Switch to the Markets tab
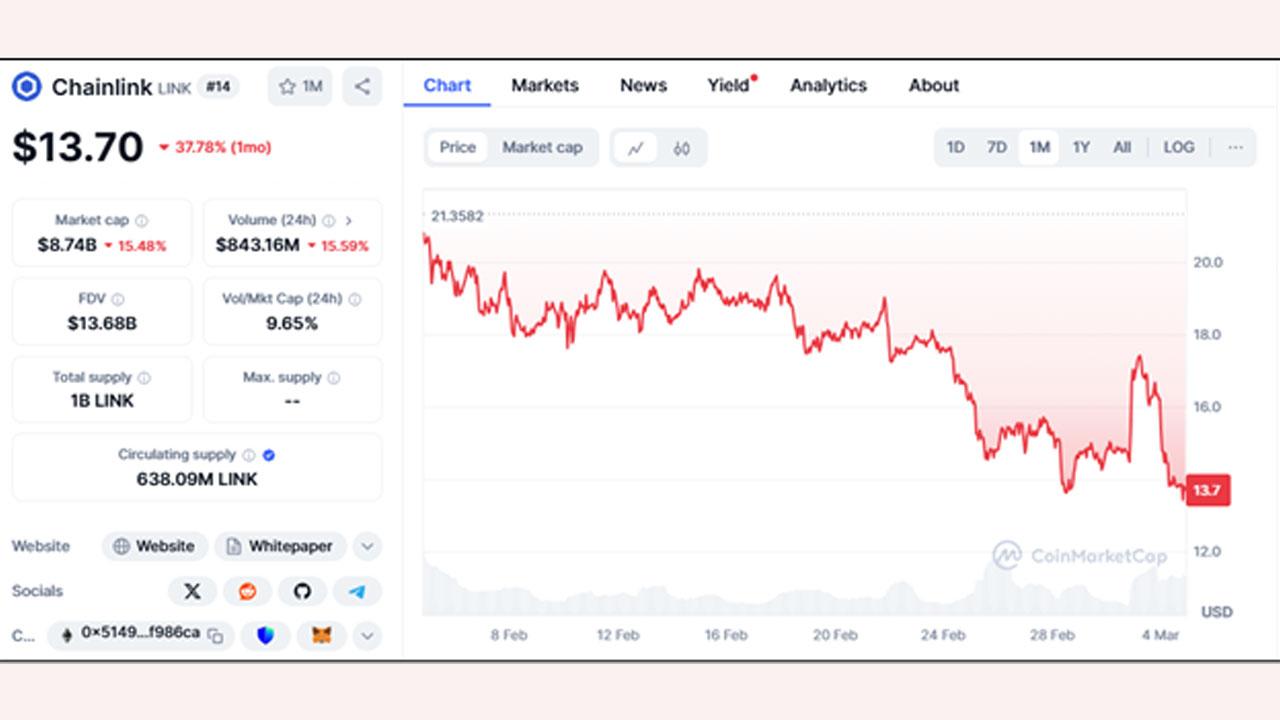The height and width of the screenshot is (720, 1280). click(545, 85)
